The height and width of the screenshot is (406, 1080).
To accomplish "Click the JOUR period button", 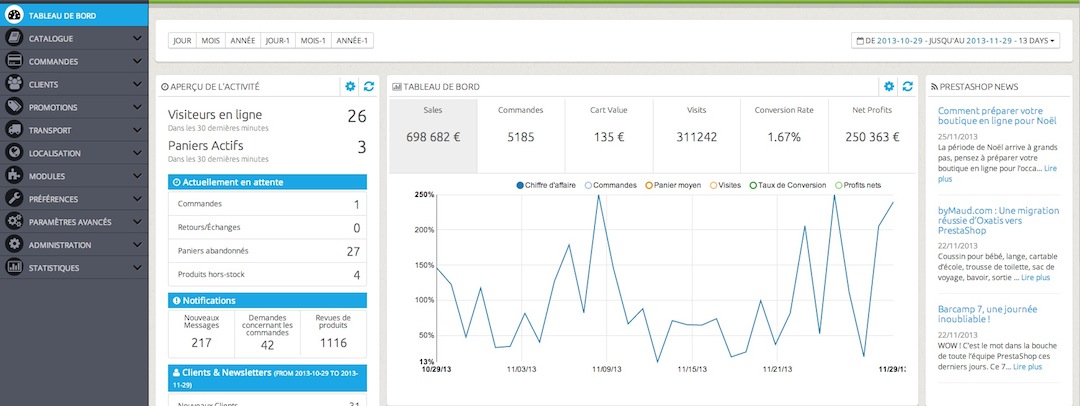I will (x=183, y=41).
